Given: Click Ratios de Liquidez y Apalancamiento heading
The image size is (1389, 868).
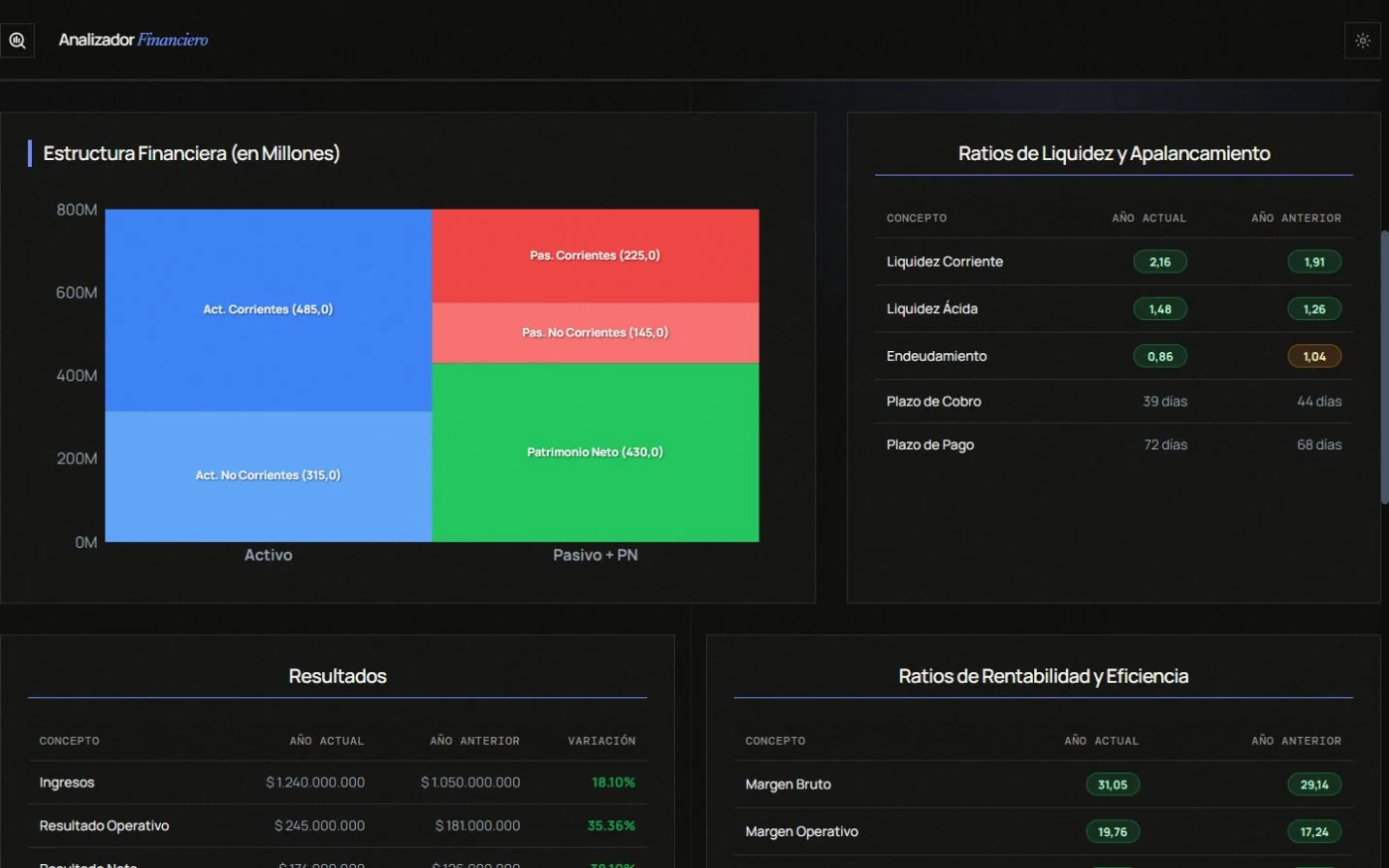Looking at the screenshot, I should point(1114,153).
